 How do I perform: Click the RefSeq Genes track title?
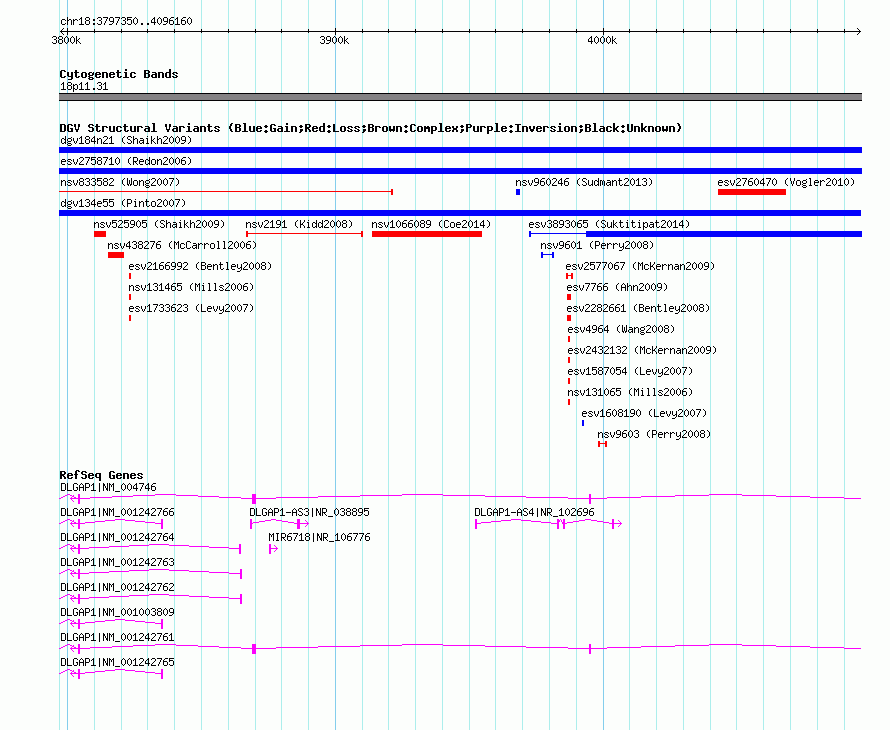(x=101, y=475)
